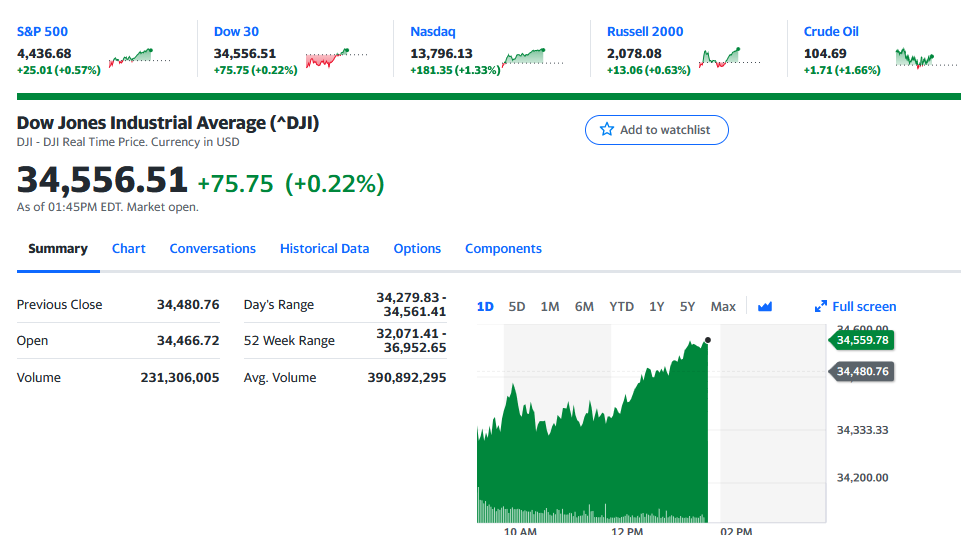Click the S&P 500 change +25.01 (+0.57%)
The image size is (961, 535).
(x=59, y=70)
